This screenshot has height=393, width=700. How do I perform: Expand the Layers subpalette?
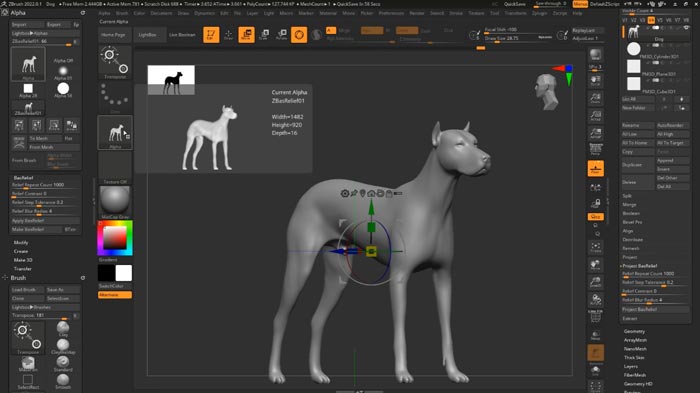click(630, 366)
